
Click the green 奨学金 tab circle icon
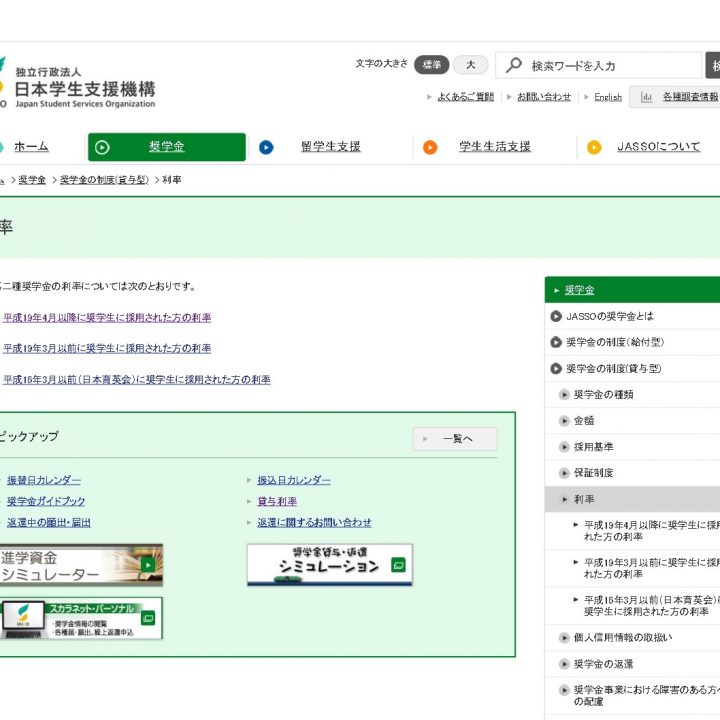point(102,147)
